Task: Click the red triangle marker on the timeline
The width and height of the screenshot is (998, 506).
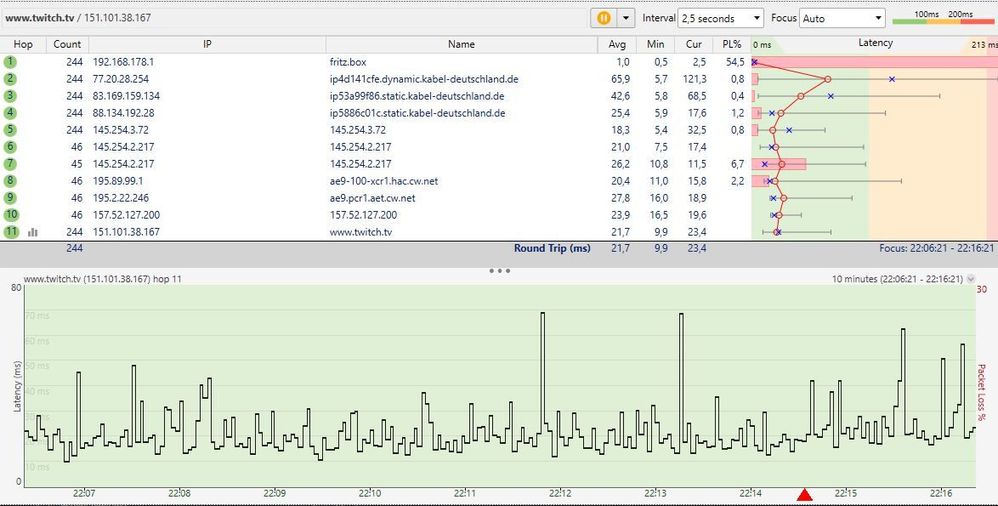Action: (x=804, y=495)
